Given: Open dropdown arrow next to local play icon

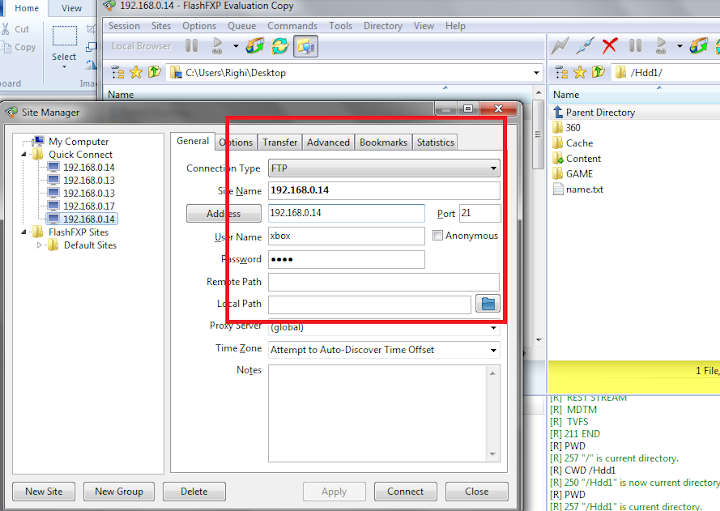Looking at the screenshot, I should click(236, 46).
